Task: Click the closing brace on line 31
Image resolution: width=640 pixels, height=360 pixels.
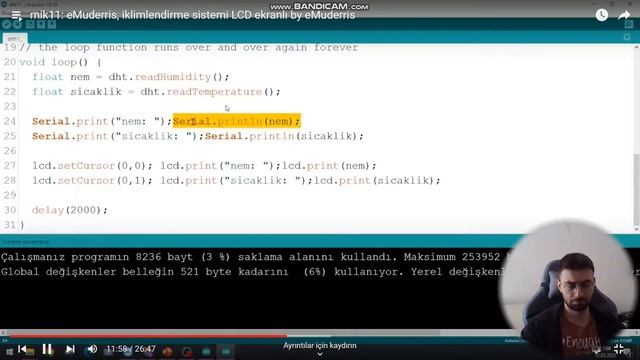Action: click(22, 225)
